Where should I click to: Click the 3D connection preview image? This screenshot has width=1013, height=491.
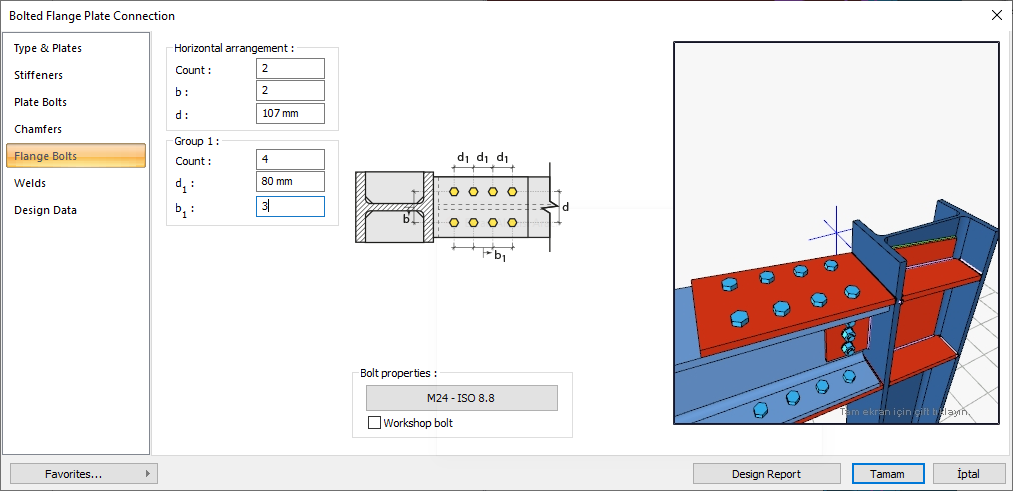coord(836,232)
